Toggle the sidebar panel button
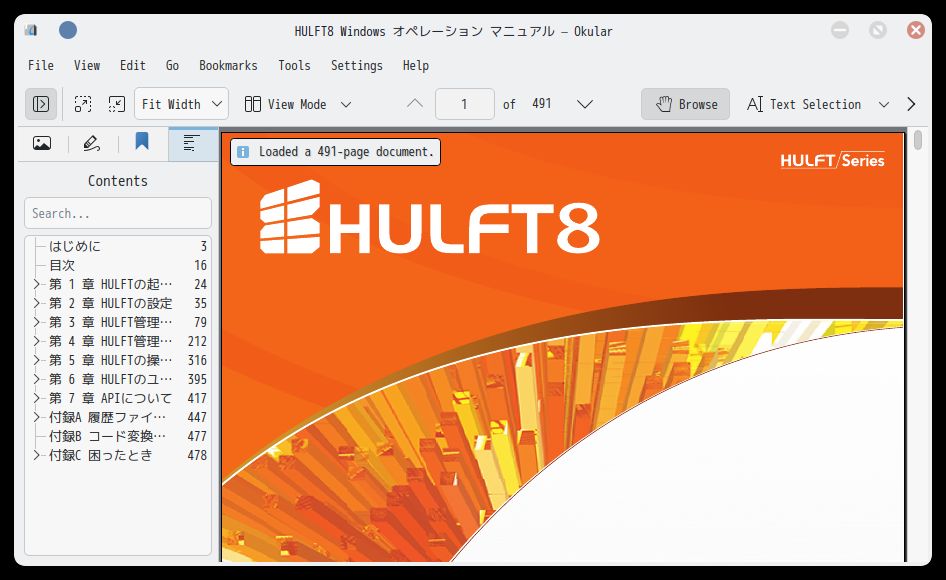 41,104
